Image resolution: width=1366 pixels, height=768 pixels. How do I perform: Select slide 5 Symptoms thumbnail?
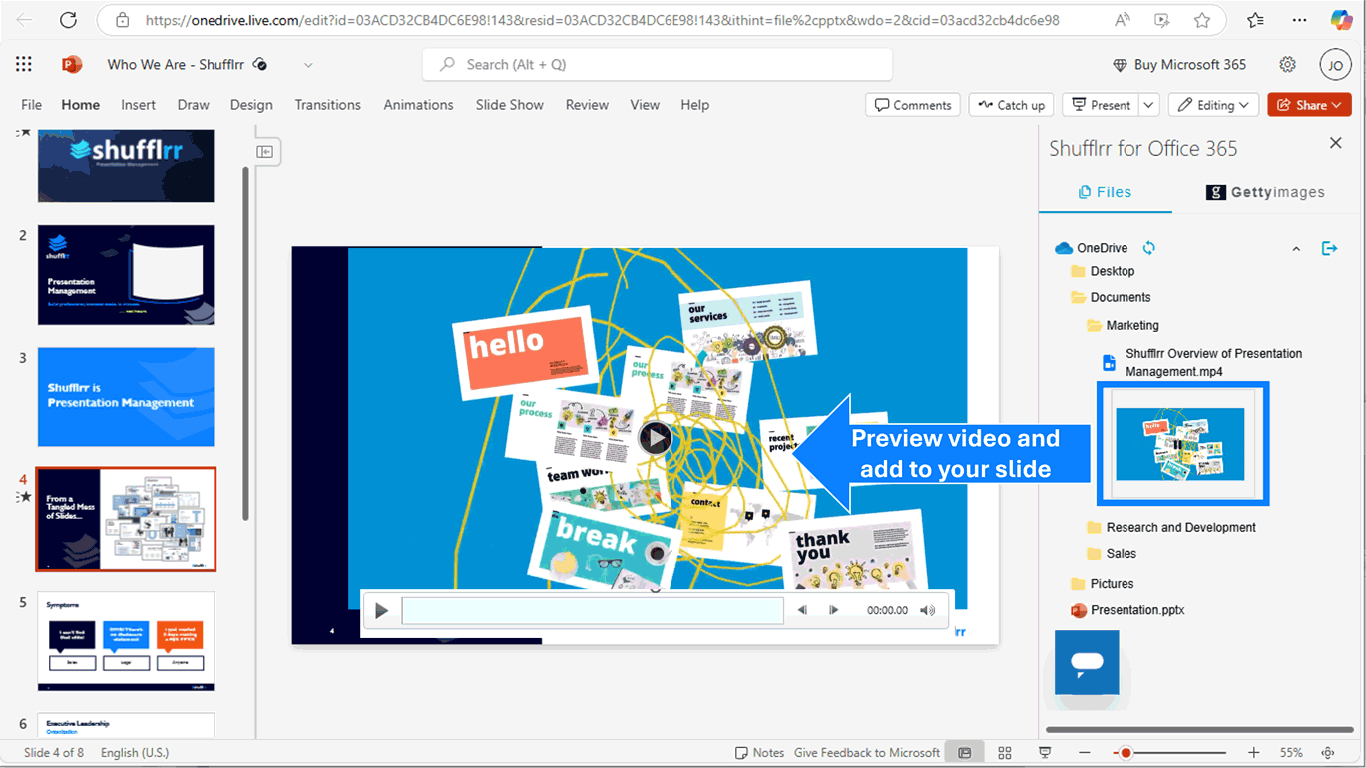[x=126, y=641]
